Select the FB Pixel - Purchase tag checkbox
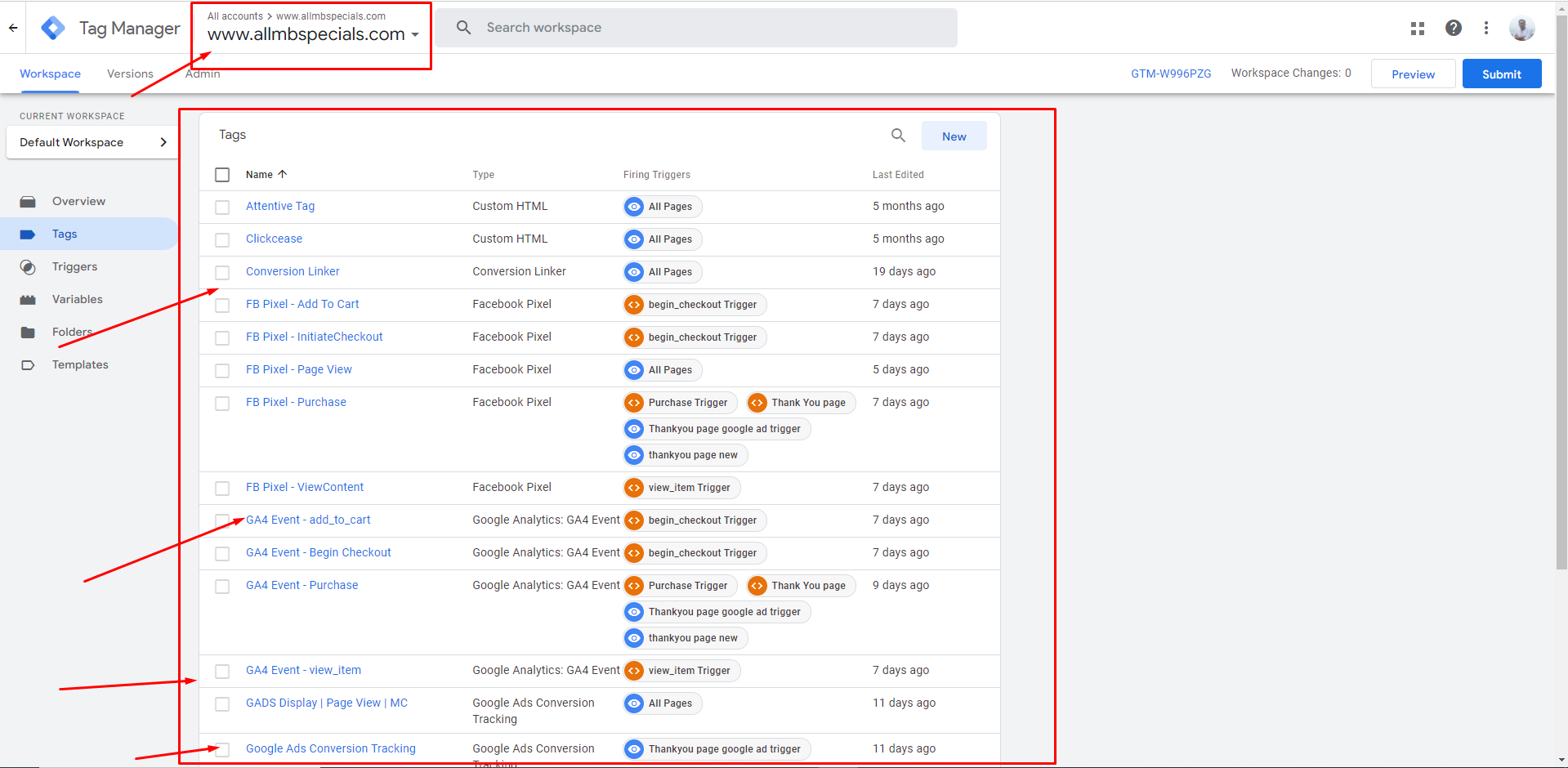This screenshot has width=1568, height=768. pos(221,403)
